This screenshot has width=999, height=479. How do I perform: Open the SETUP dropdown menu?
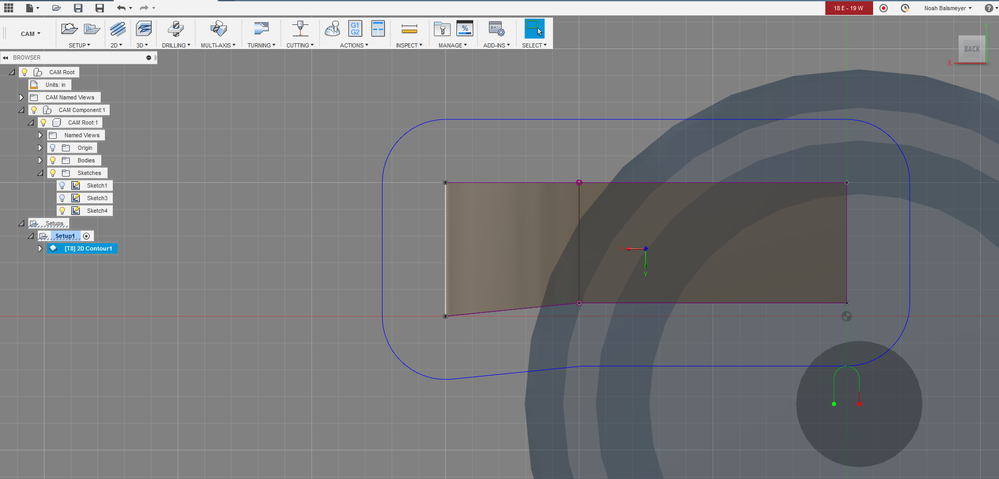point(79,45)
